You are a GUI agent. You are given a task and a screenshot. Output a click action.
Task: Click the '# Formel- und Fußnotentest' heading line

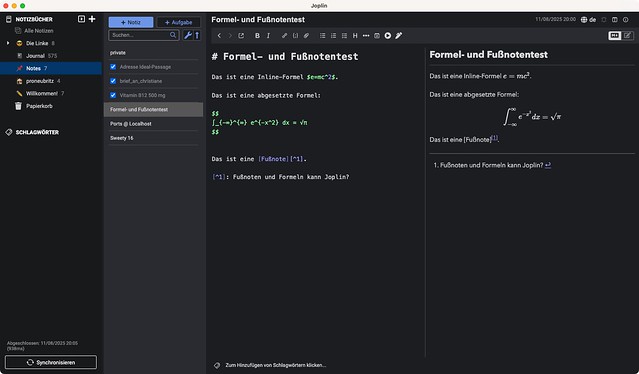pyautogui.click(x=285, y=56)
